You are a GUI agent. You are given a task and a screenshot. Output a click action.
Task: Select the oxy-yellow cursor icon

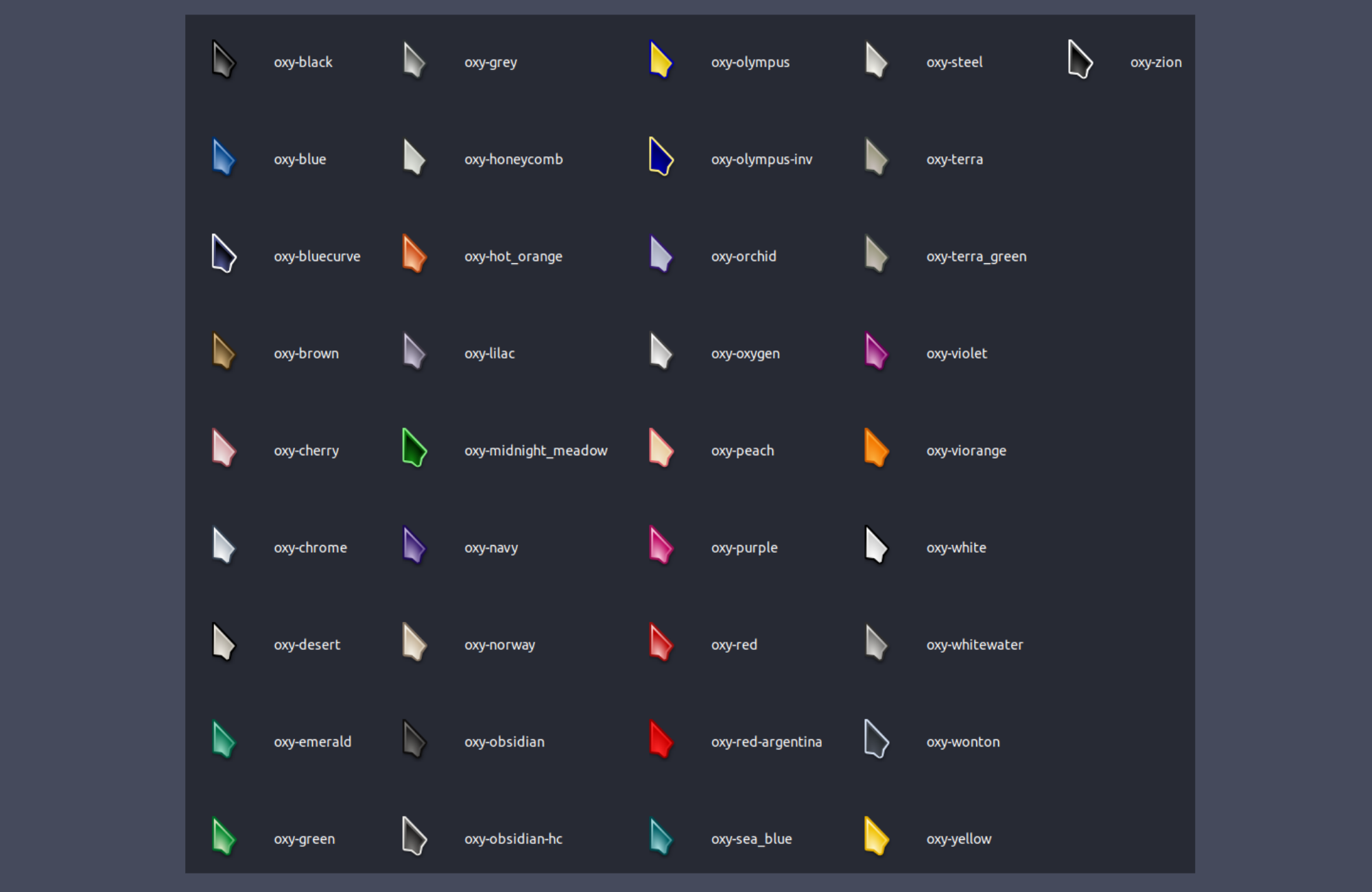(876, 836)
